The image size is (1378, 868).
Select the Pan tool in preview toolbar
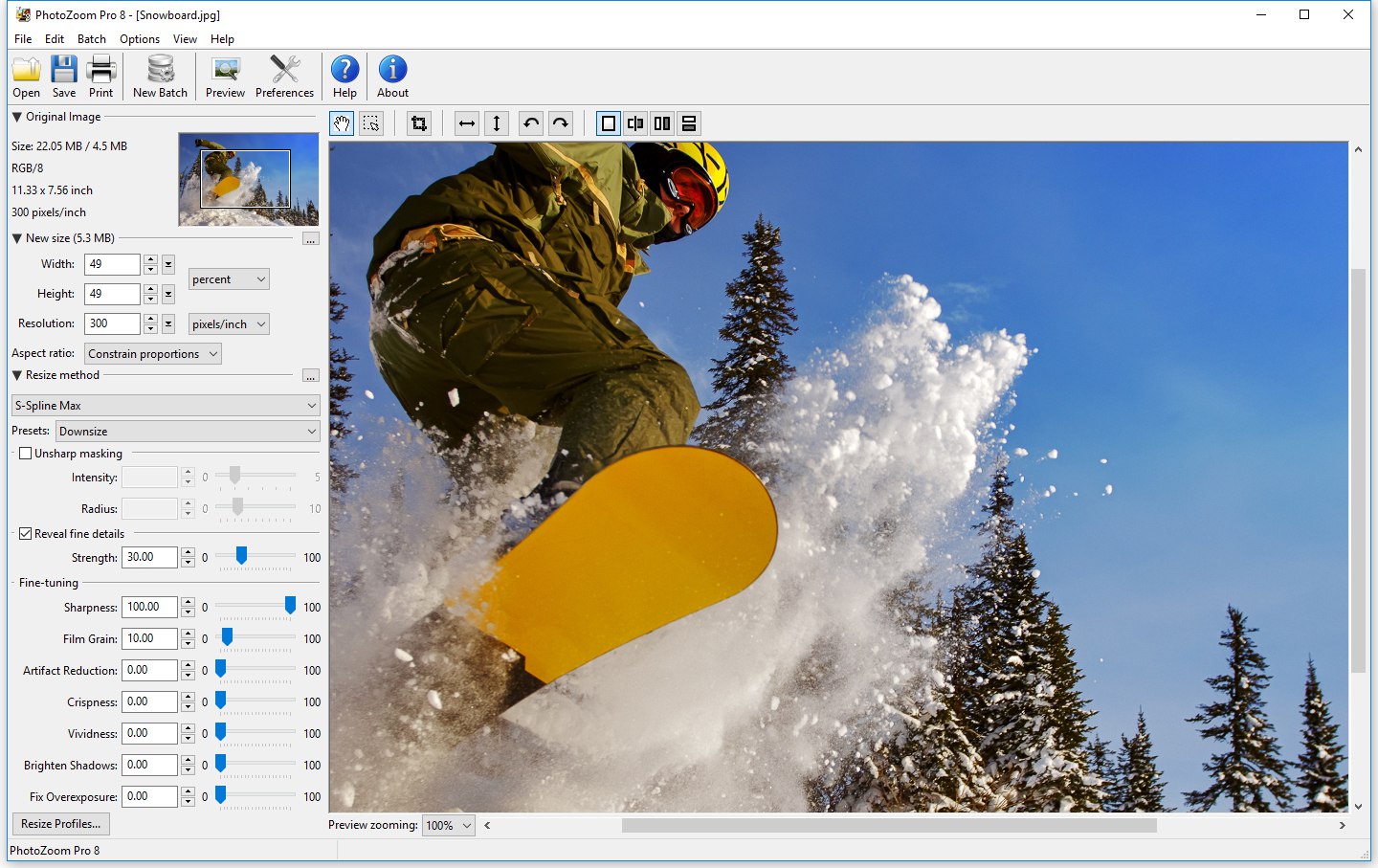[341, 122]
